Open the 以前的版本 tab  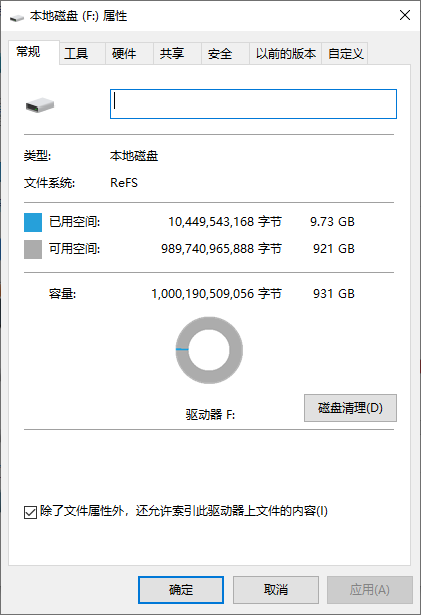pyautogui.click(x=286, y=53)
